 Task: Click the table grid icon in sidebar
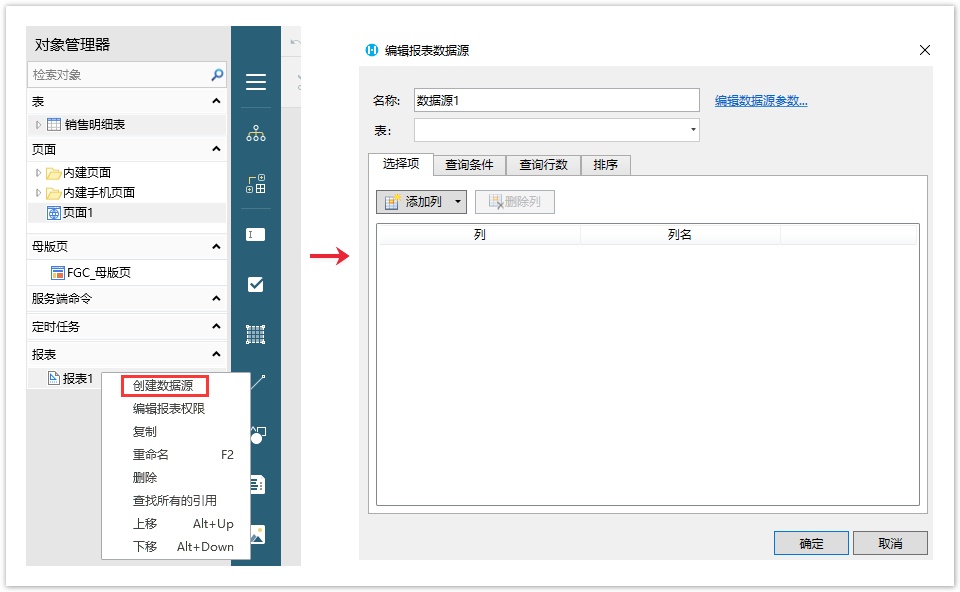(x=256, y=334)
